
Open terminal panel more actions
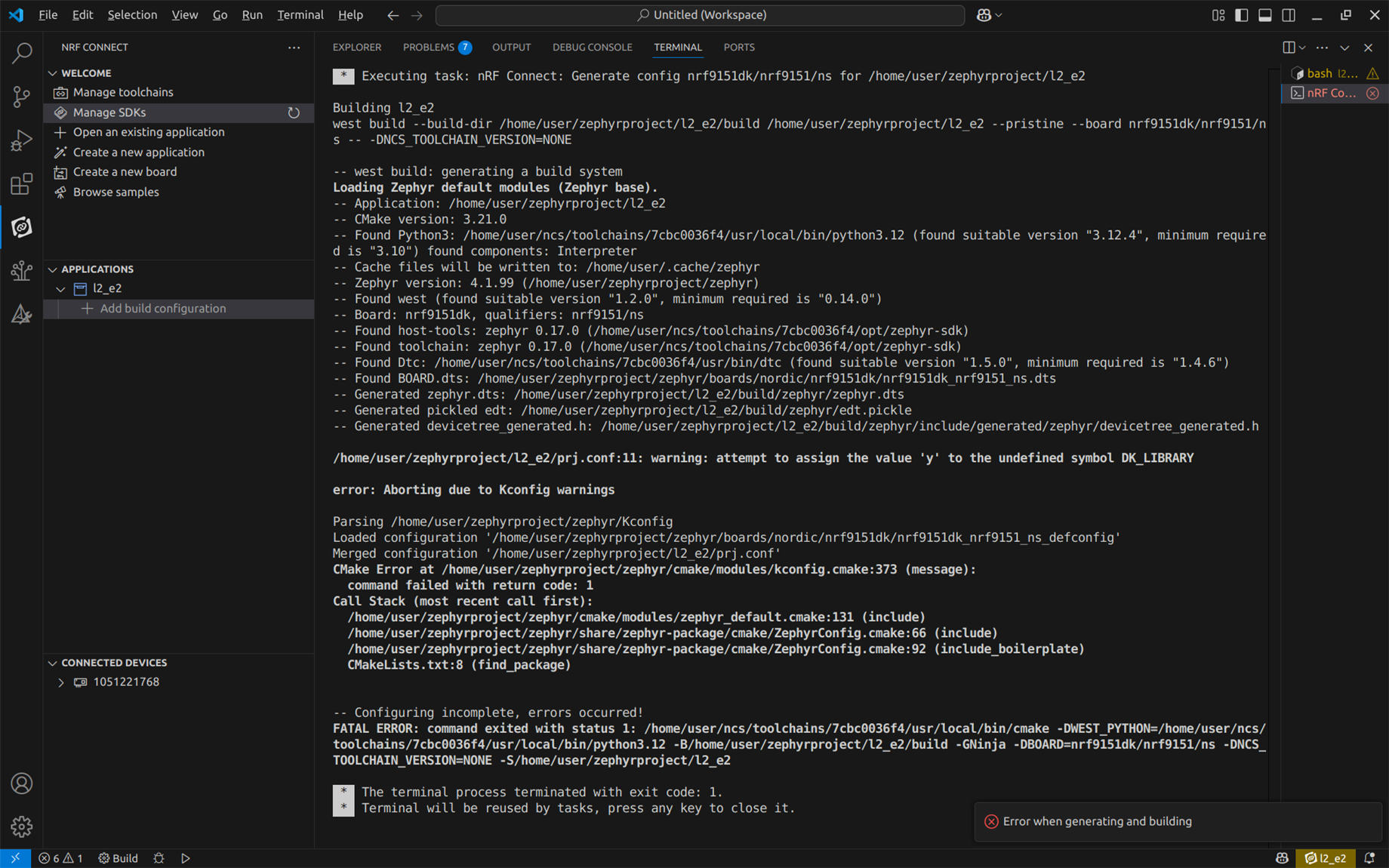1322,47
